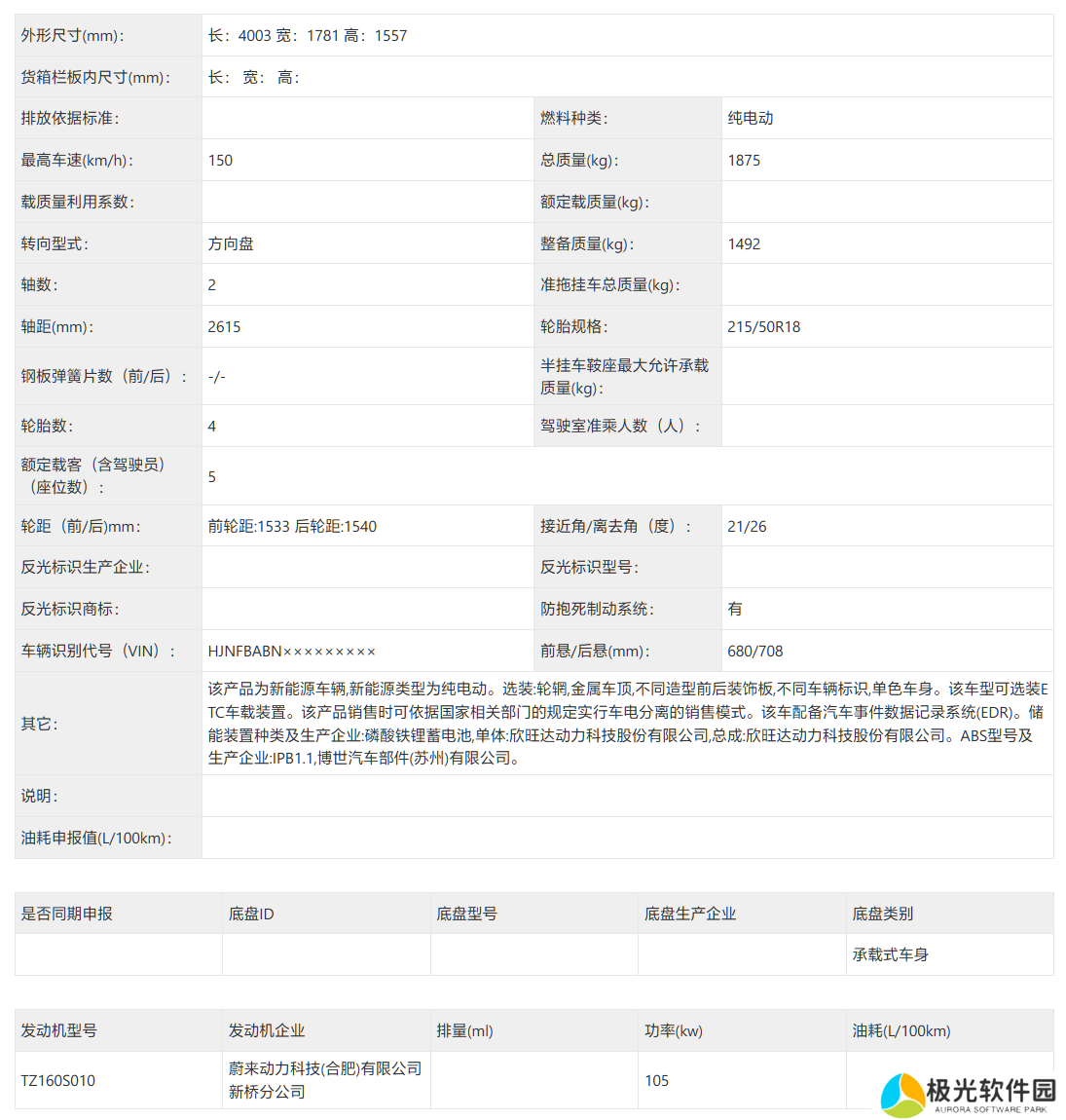The image size is (1066, 1120).
Task: Click the engine model TZ160S010
Action: point(58,1081)
